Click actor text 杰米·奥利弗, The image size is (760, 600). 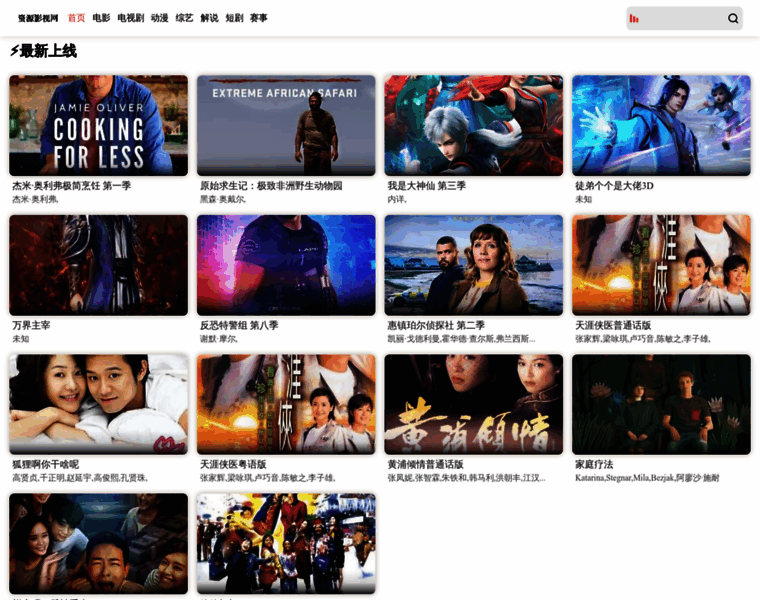coord(35,199)
